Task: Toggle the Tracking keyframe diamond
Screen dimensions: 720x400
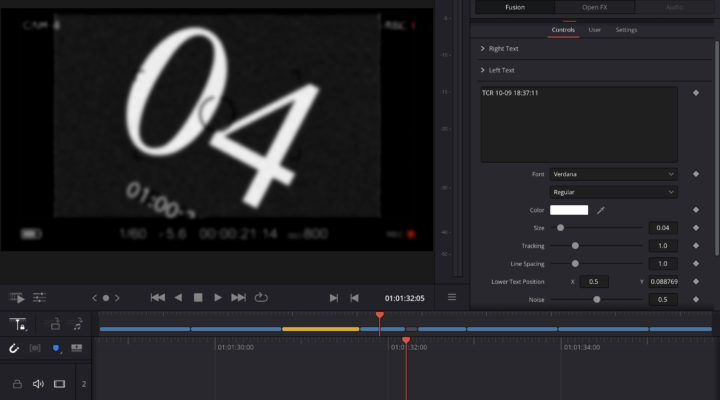Action: pos(696,246)
